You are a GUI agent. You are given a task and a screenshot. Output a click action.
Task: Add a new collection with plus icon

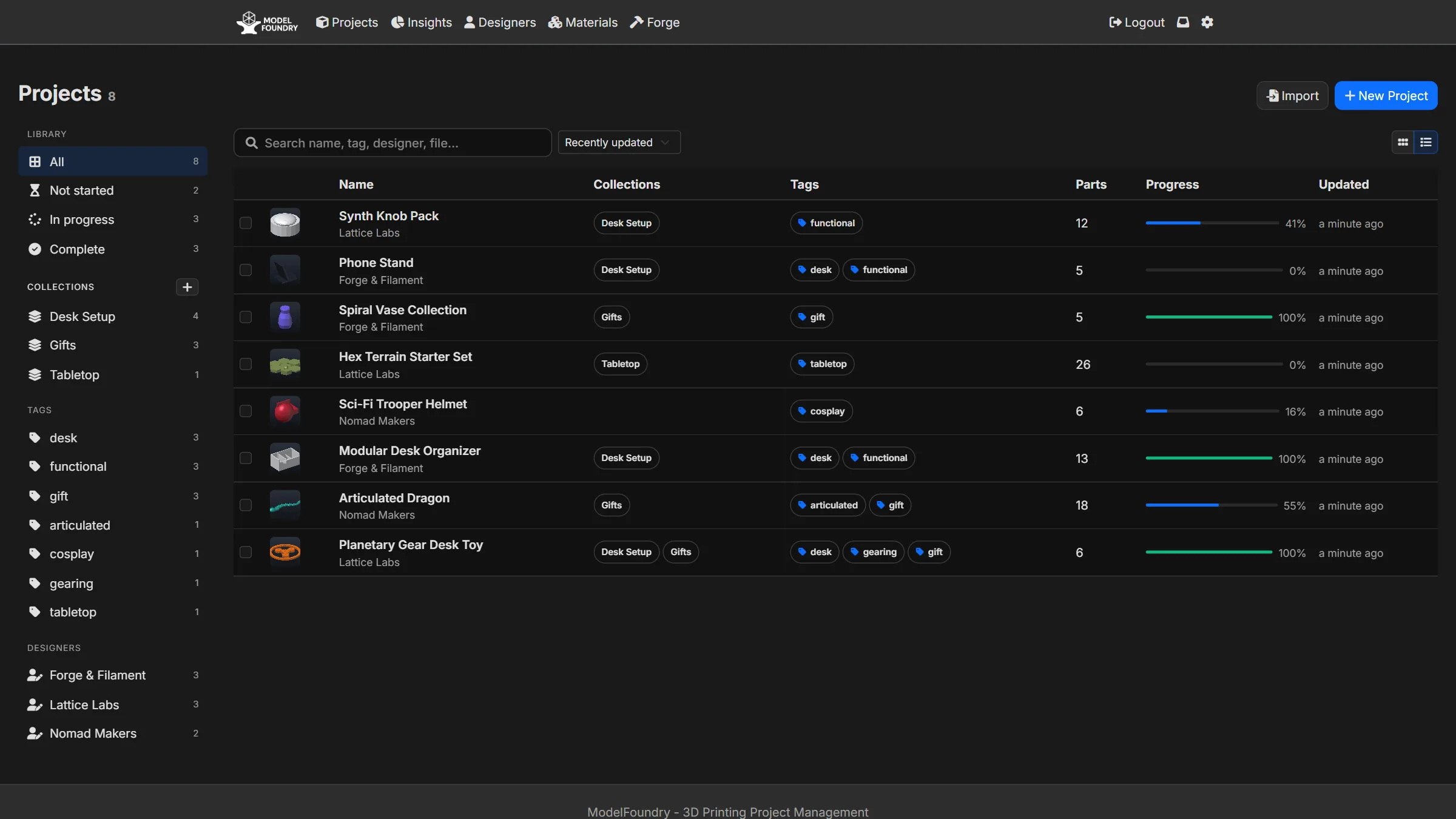pyautogui.click(x=187, y=287)
